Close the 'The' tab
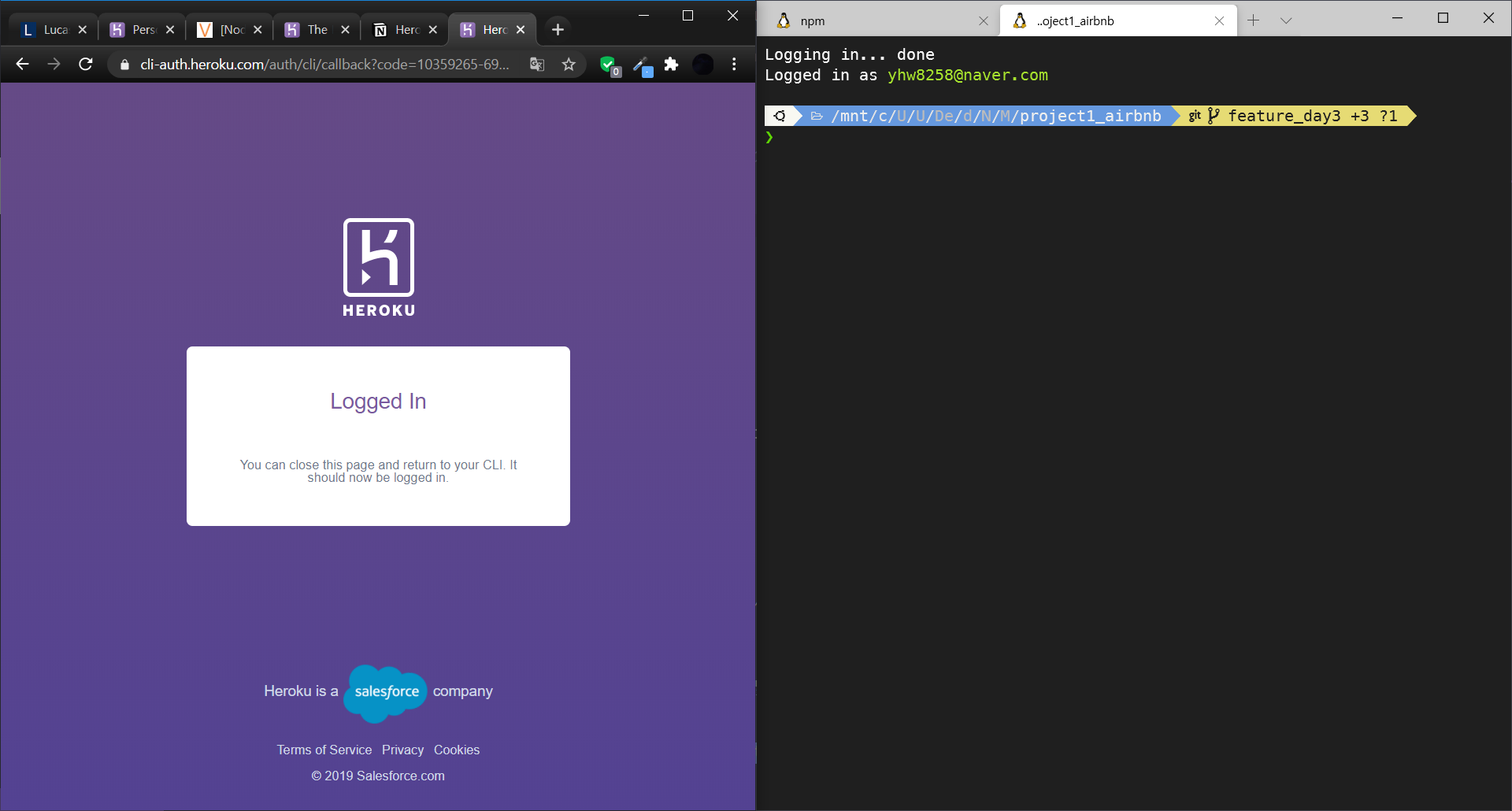The height and width of the screenshot is (811, 1512). point(345,29)
